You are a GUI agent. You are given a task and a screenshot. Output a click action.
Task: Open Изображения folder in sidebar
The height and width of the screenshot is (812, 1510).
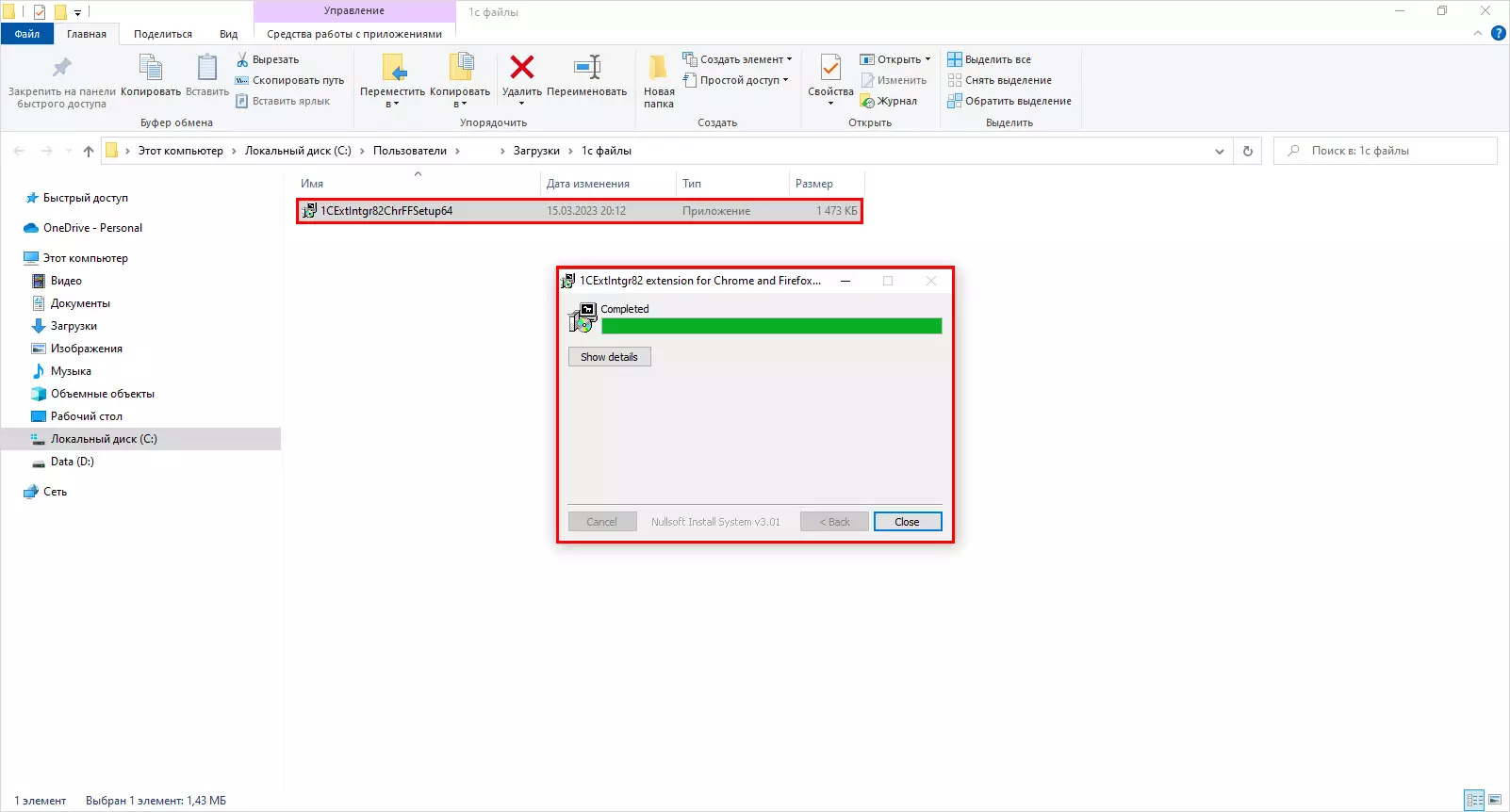(x=86, y=349)
